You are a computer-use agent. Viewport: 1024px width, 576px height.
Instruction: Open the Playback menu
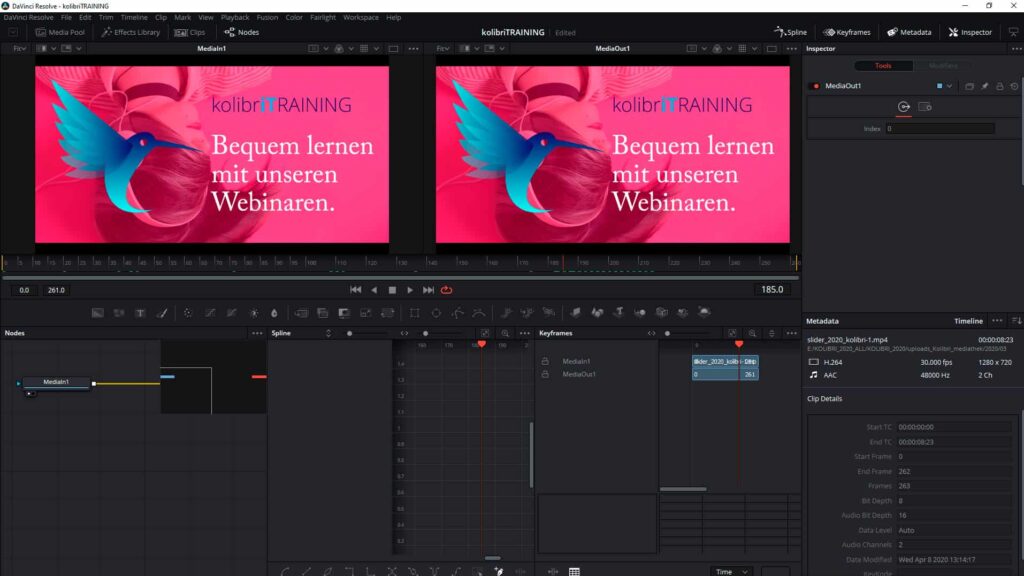[x=234, y=17]
